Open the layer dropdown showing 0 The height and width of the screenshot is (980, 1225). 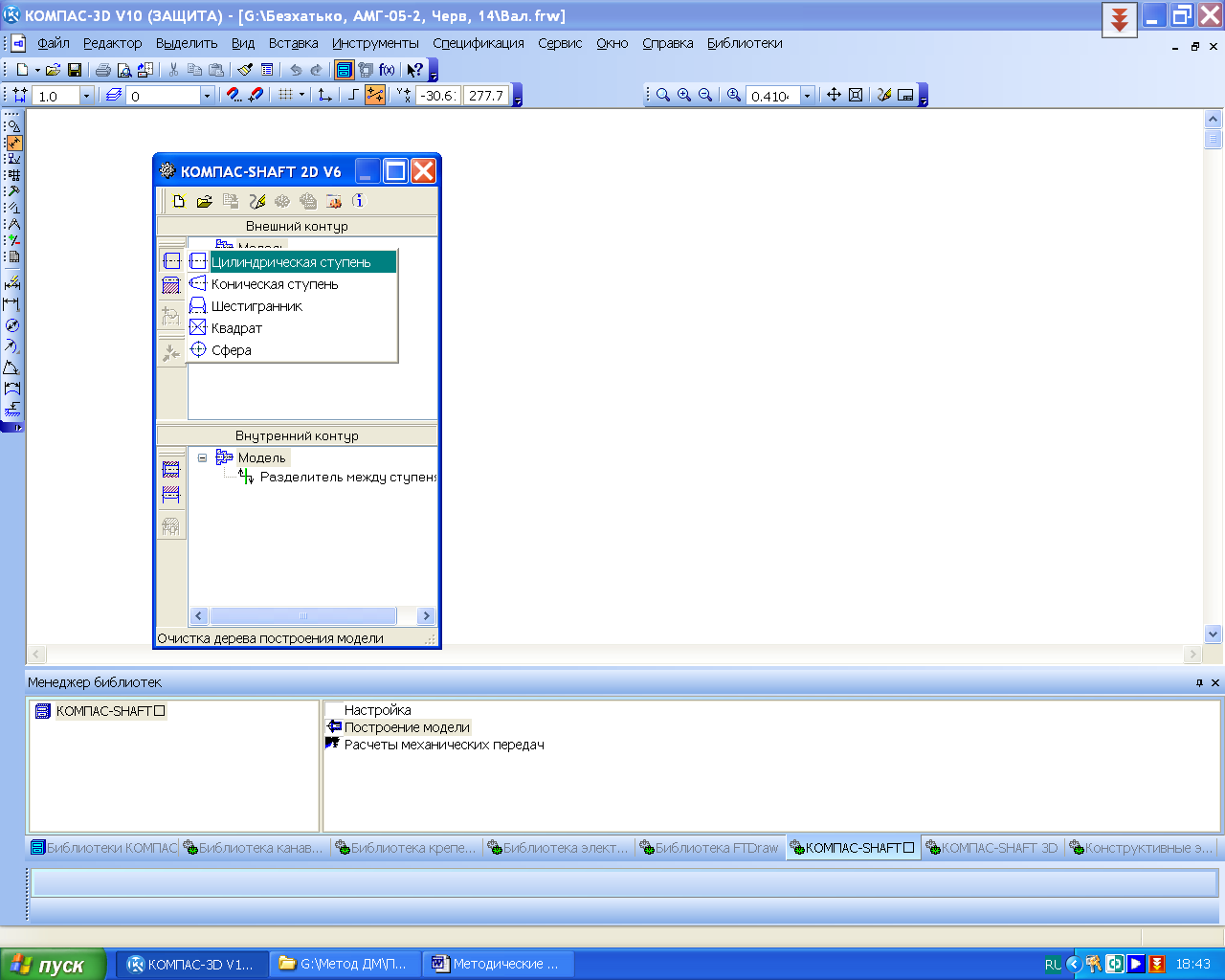[207, 96]
